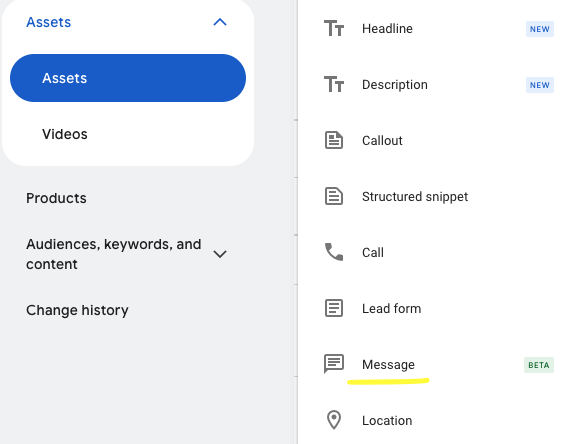Expand the Audiences, keywords, and content chevron
Image resolution: width=578 pixels, height=444 pixels.
[x=220, y=254]
